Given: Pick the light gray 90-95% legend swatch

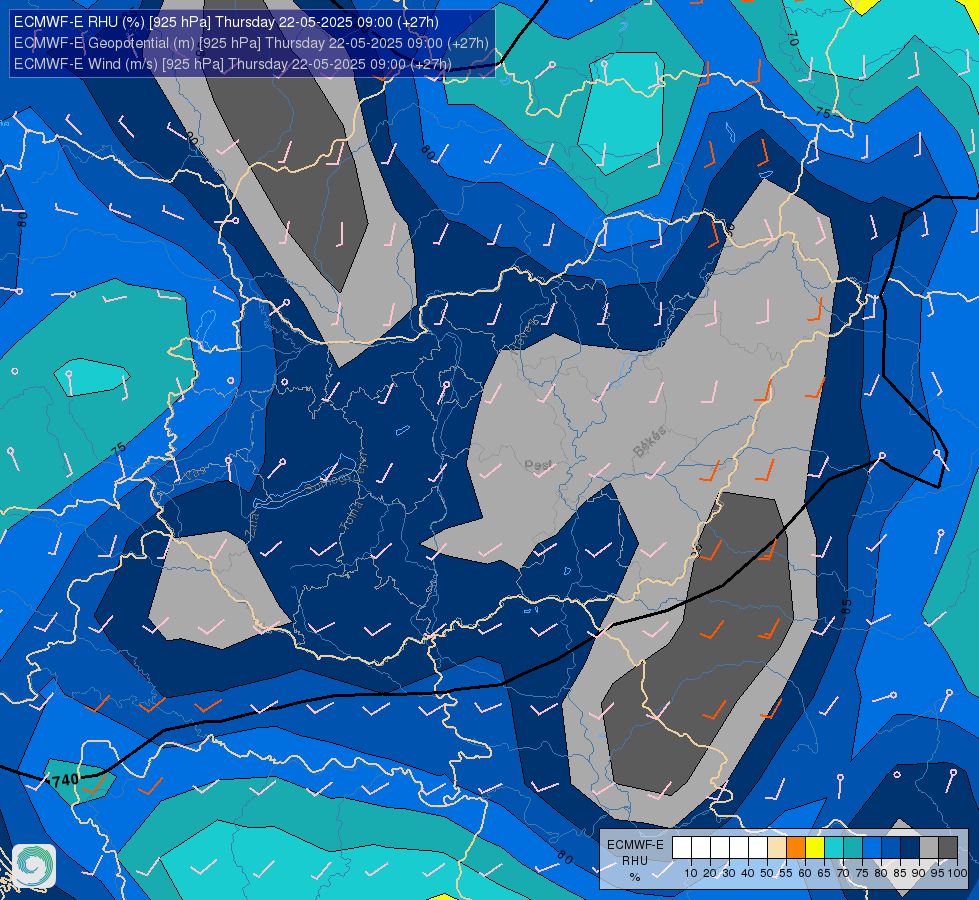Looking at the screenshot, I should 929,848.
